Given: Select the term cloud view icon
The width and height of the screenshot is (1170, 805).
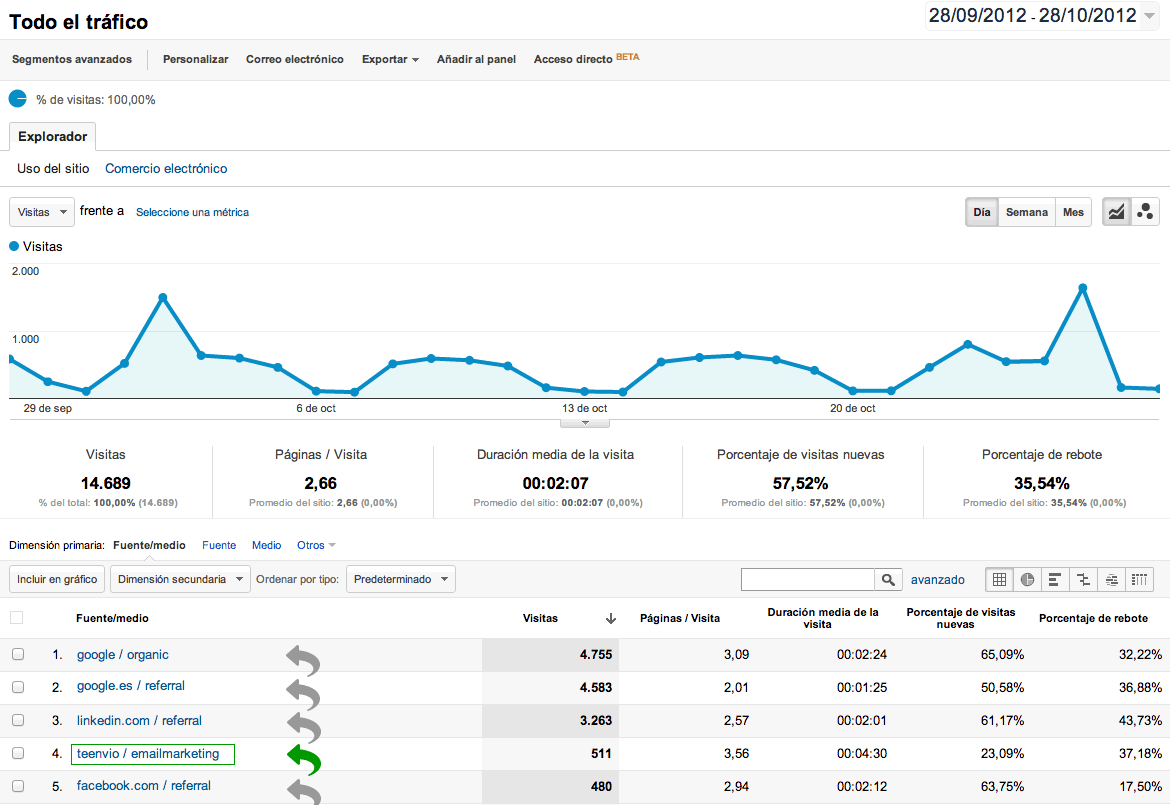Looking at the screenshot, I should [1111, 580].
